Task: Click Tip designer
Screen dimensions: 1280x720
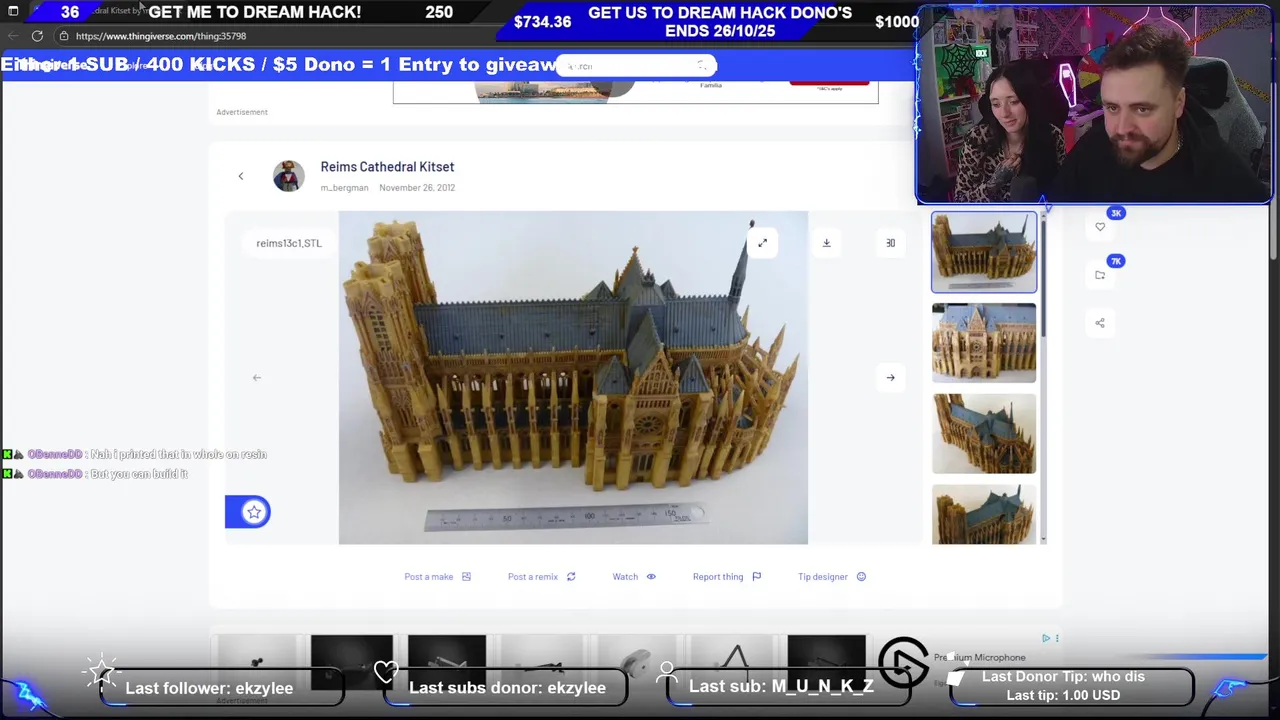Action: (x=832, y=577)
